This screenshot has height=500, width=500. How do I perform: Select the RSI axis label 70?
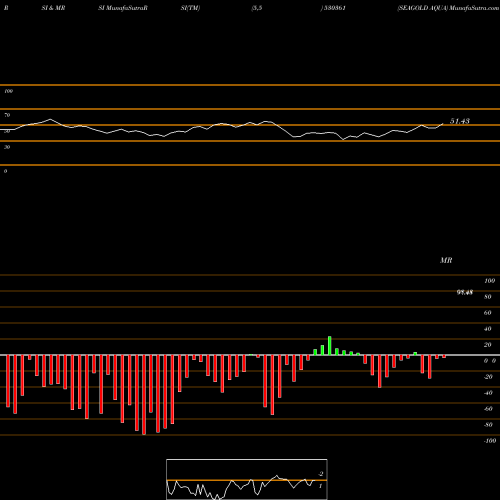[7, 115]
